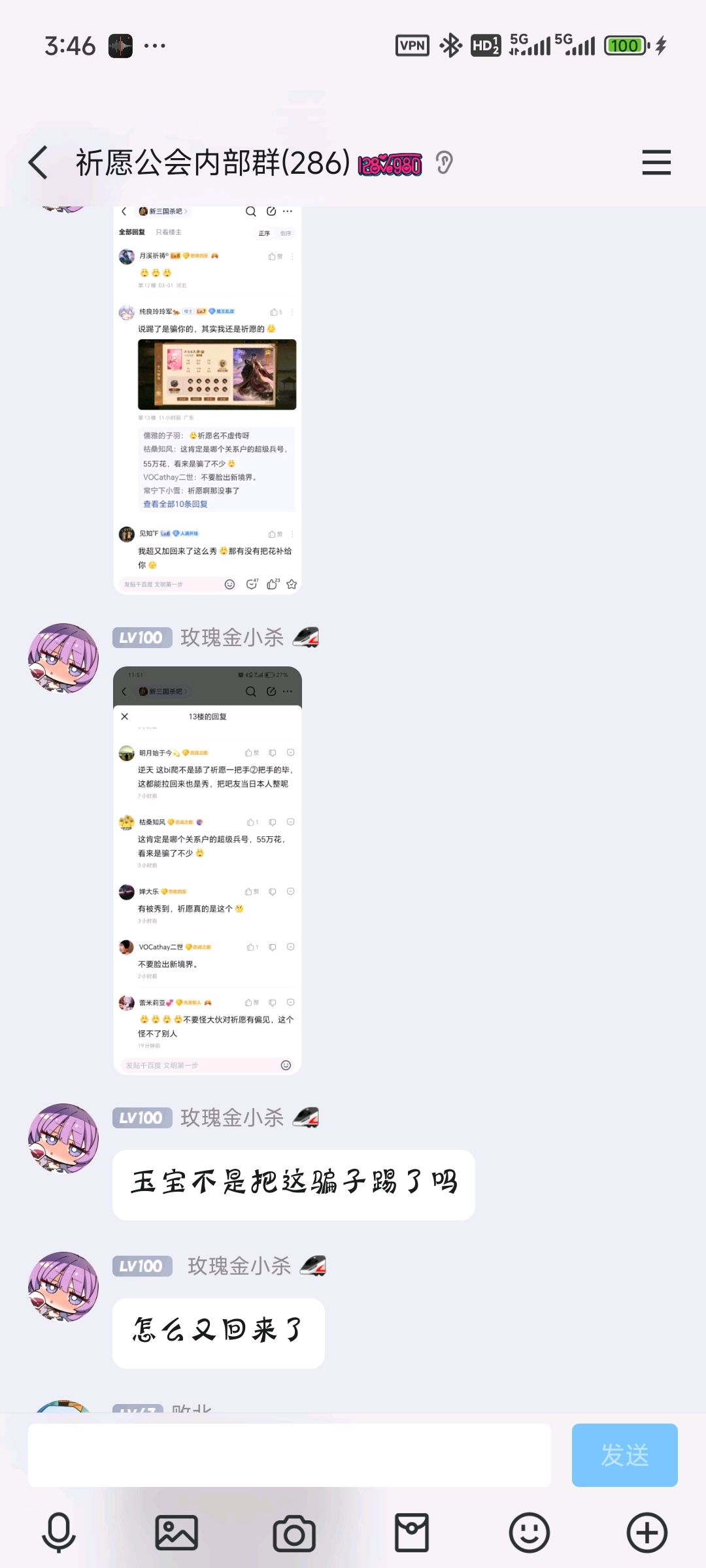Open the group menu hamburger icon
Viewport: 706px width, 1568px height.
click(656, 162)
